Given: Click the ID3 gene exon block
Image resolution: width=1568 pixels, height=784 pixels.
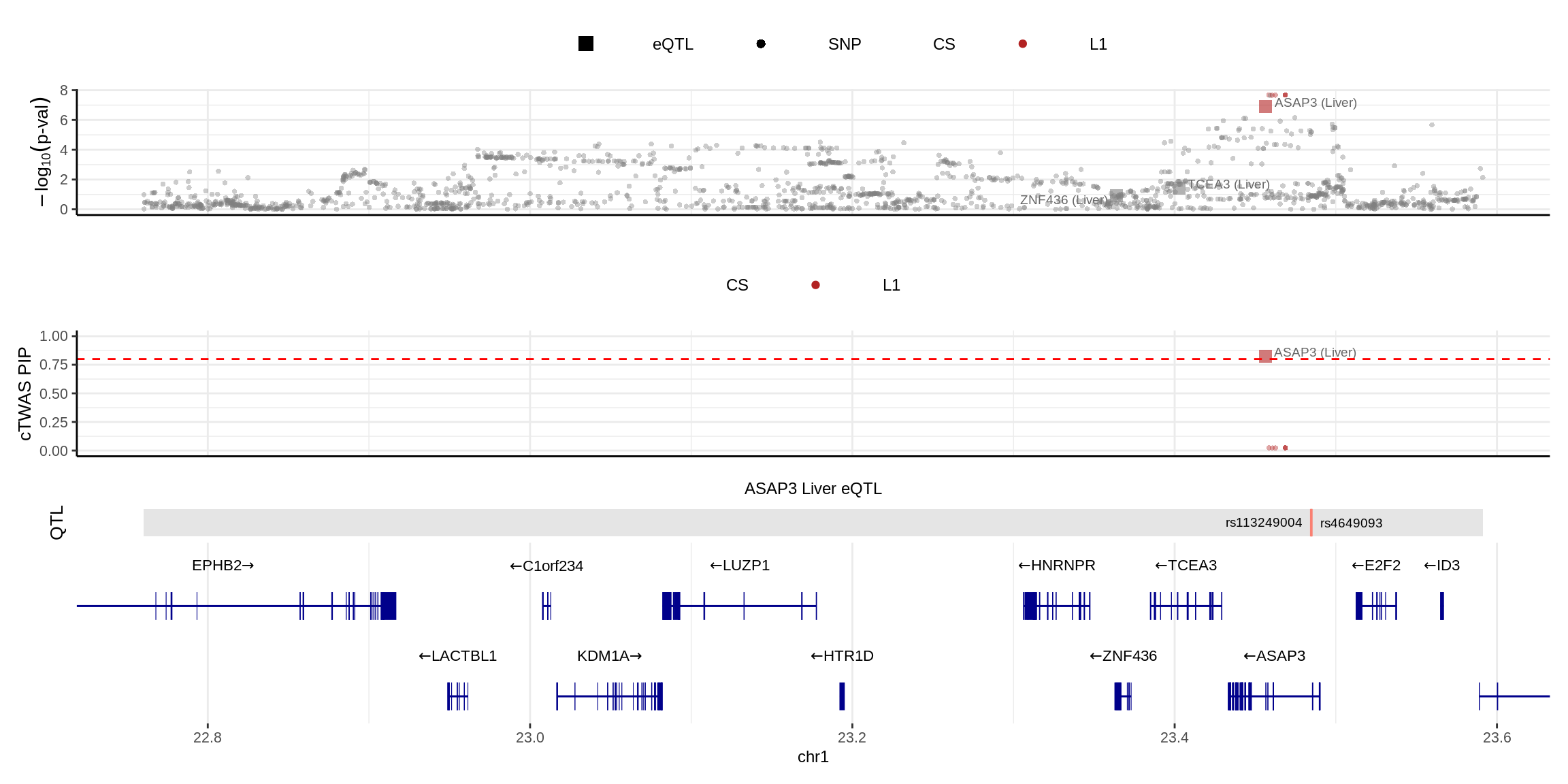Looking at the screenshot, I should point(1441,606).
